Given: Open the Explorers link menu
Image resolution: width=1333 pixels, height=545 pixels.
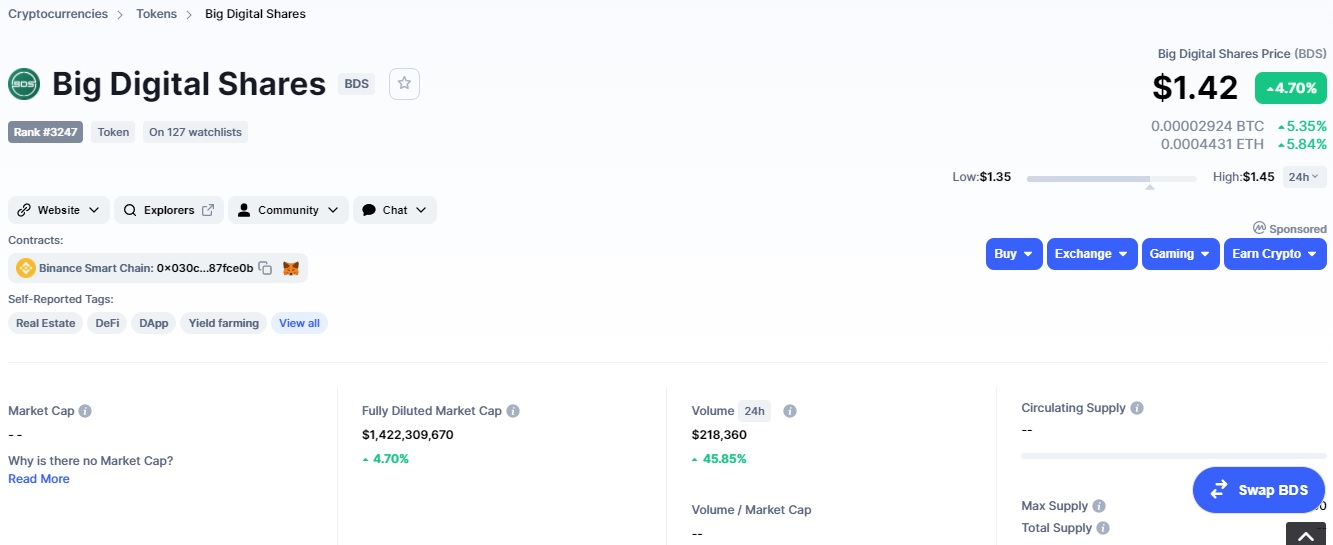Looking at the screenshot, I should (x=169, y=210).
